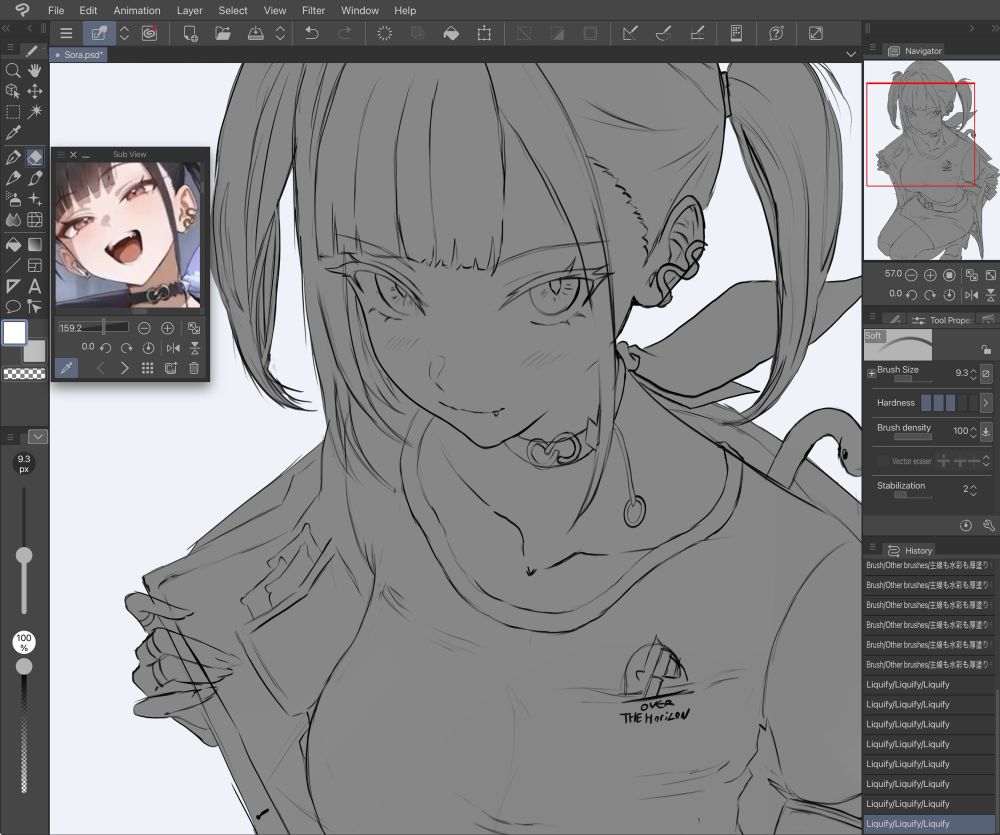Screen dimensions: 1000x835
Task: Select the Liquify tool
Action: (x=35, y=220)
